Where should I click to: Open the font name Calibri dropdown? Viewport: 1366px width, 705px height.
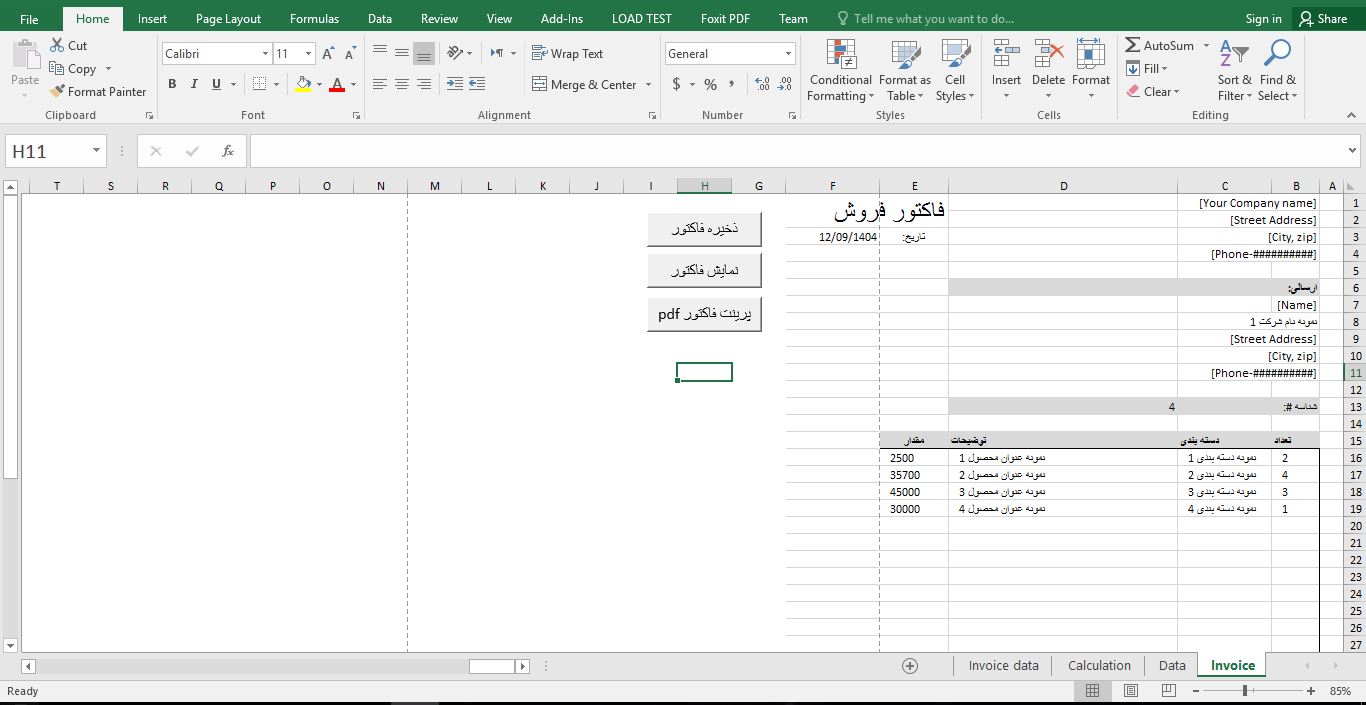click(265, 54)
